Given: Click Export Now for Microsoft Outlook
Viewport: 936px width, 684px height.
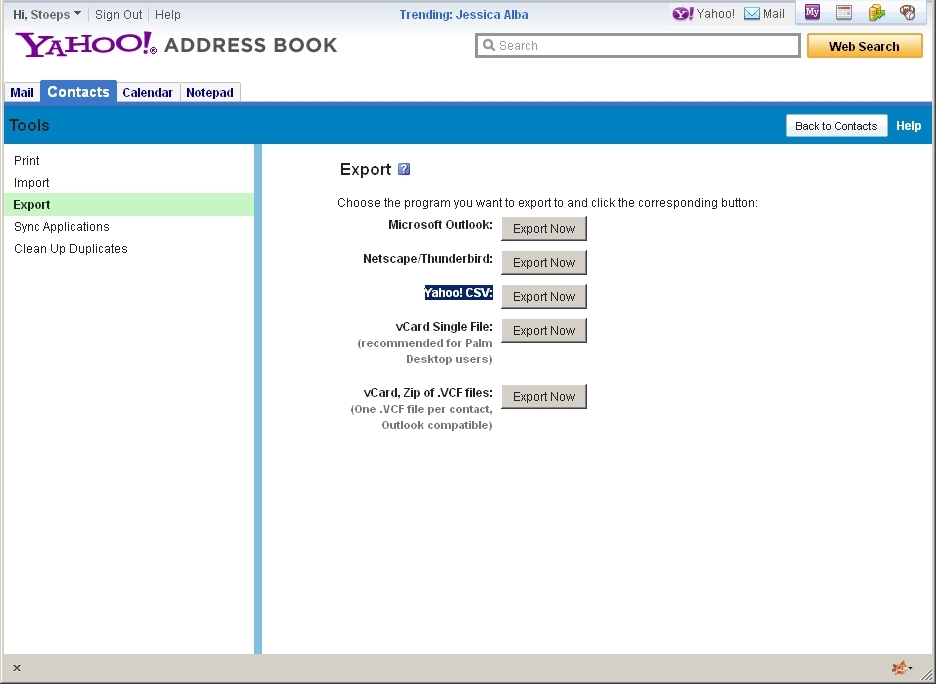Looking at the screenshot, I should (x=544, y=229).
